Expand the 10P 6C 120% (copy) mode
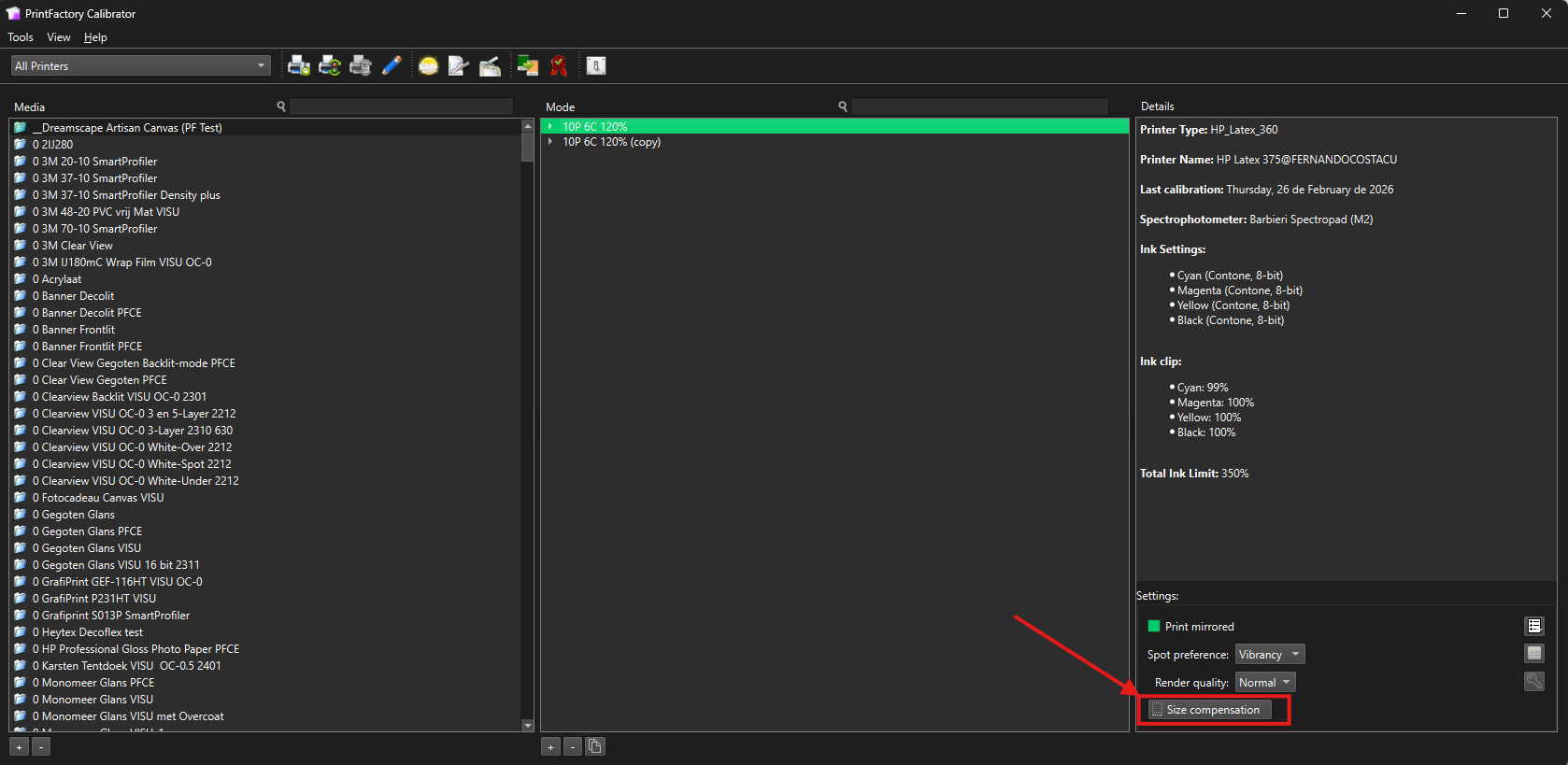 click(550, 142)
